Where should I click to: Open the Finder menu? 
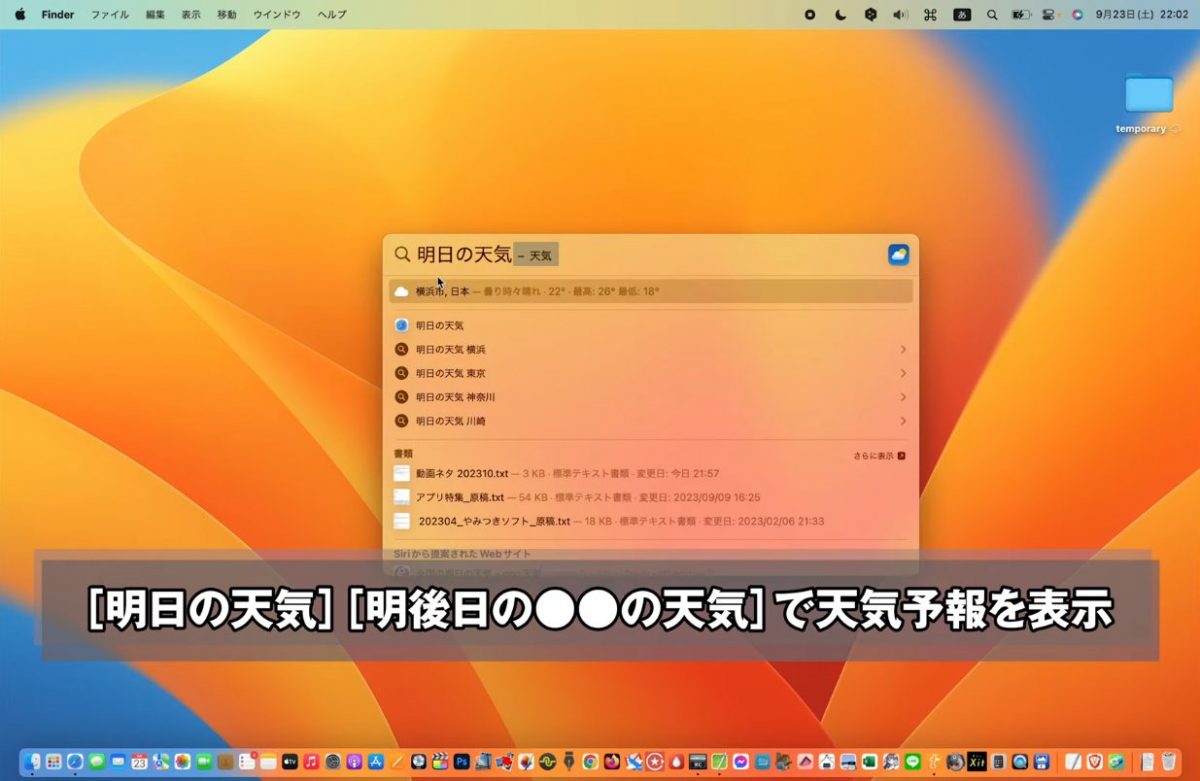58,15
